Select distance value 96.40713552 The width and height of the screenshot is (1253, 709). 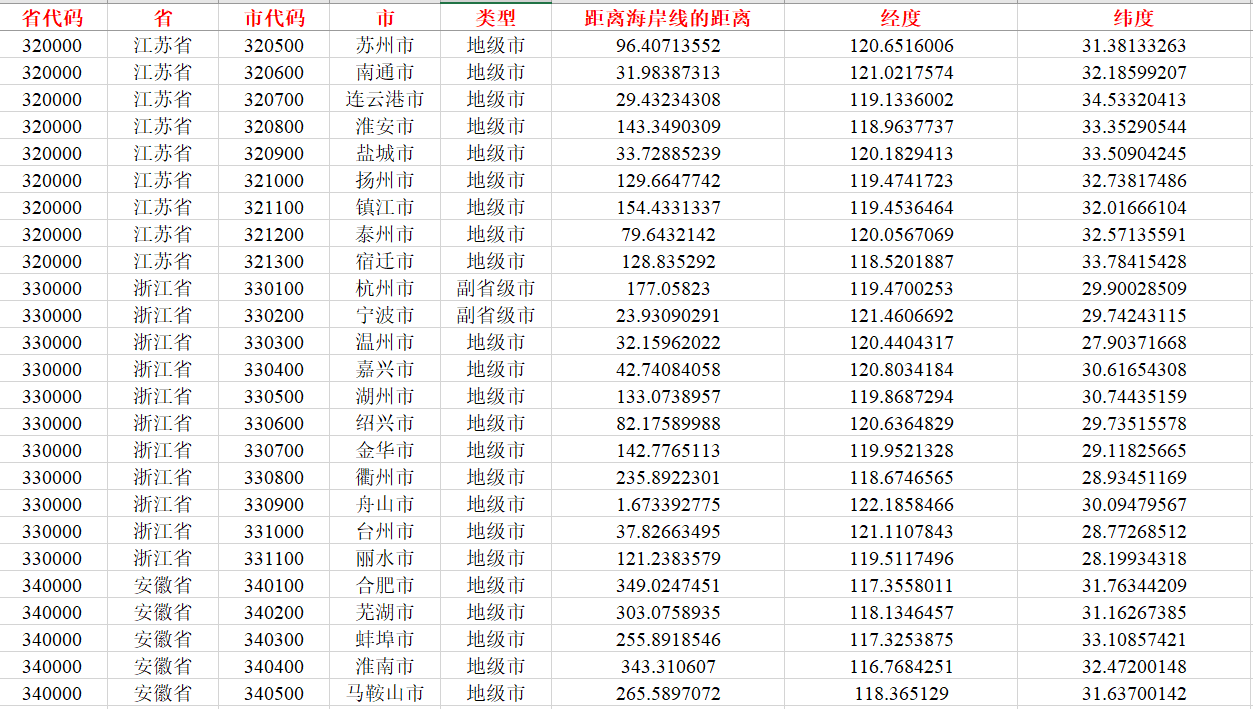pyautogui.click(x=668, y=45)
